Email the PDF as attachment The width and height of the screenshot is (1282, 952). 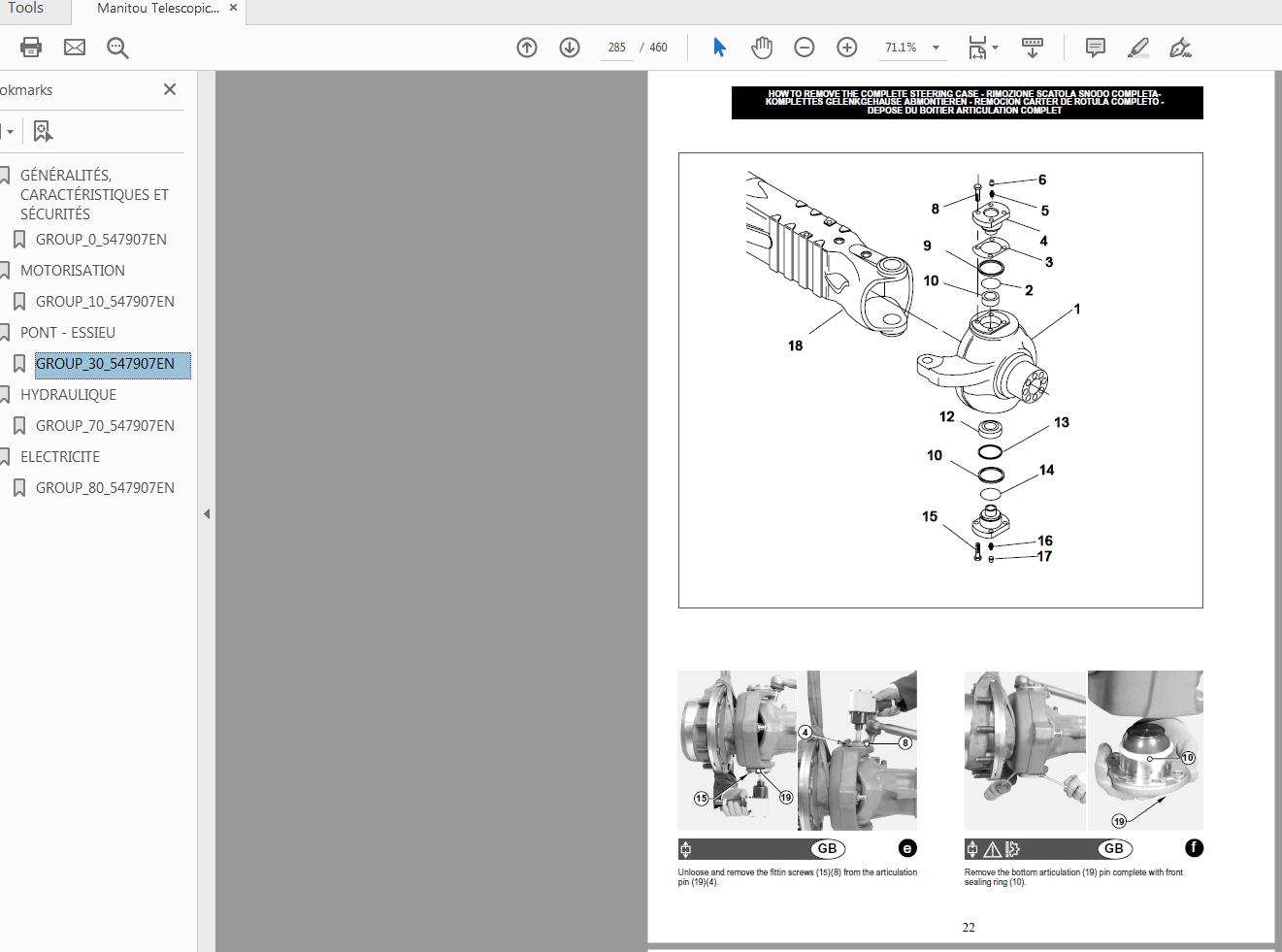tap(74, 47)
